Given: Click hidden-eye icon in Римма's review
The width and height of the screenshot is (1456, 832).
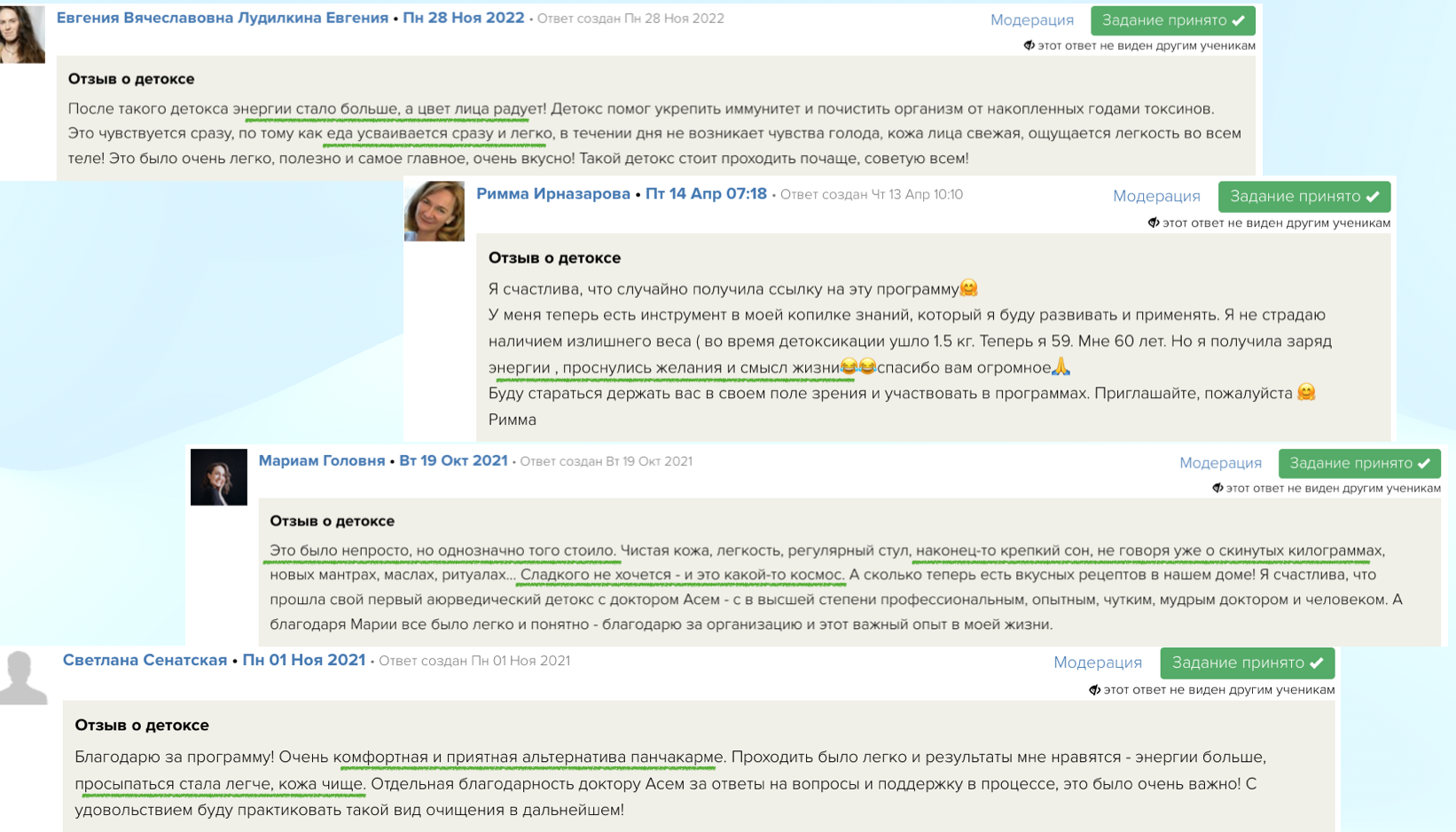Looking at the screenshot, I should pyautogui.click(x=1154, y=223).
